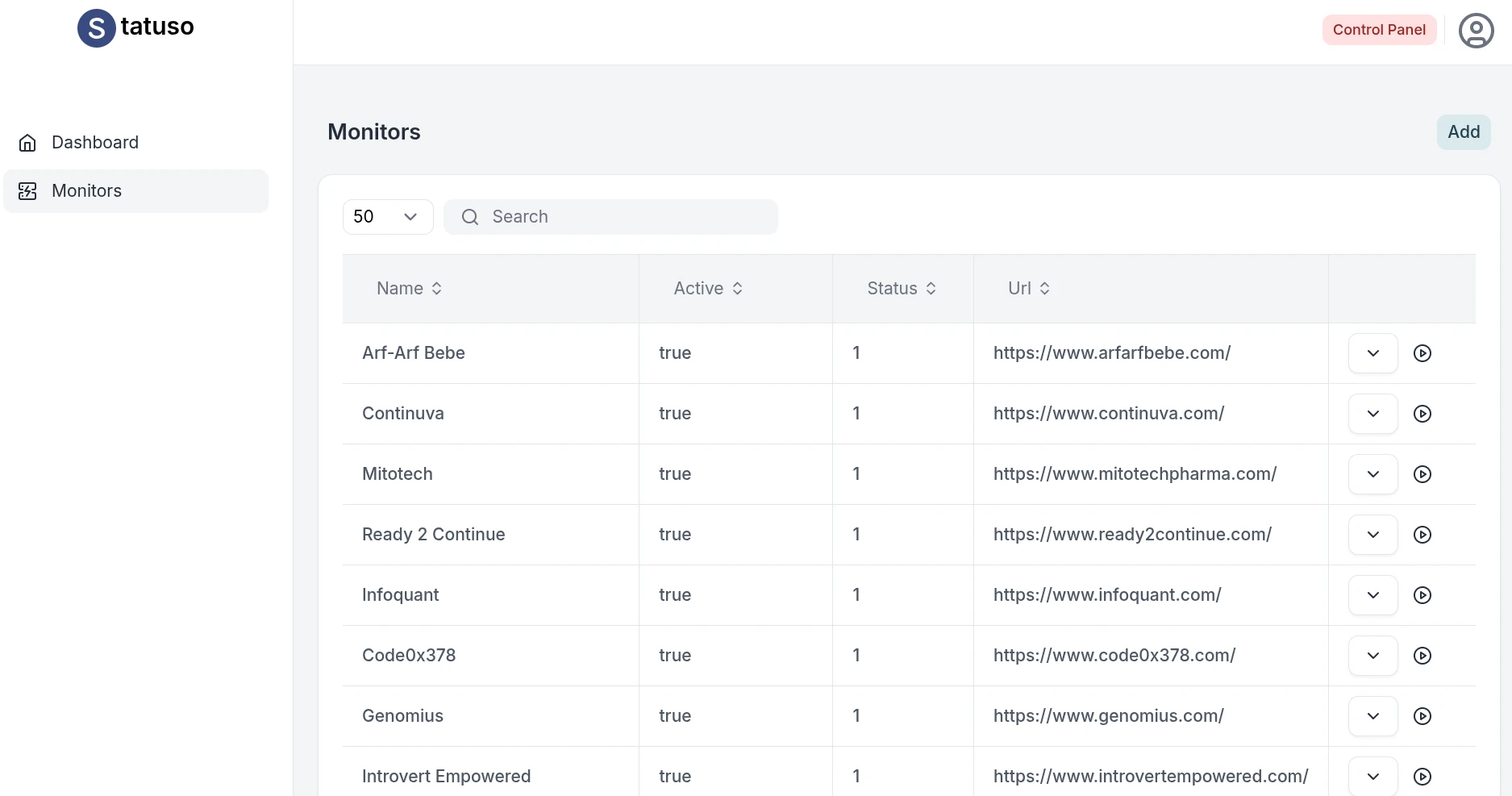Screen dimensions: 1512x796
Task: Switch to the Dashboard section
Action: pyautogui.click(x=94, y=142)
